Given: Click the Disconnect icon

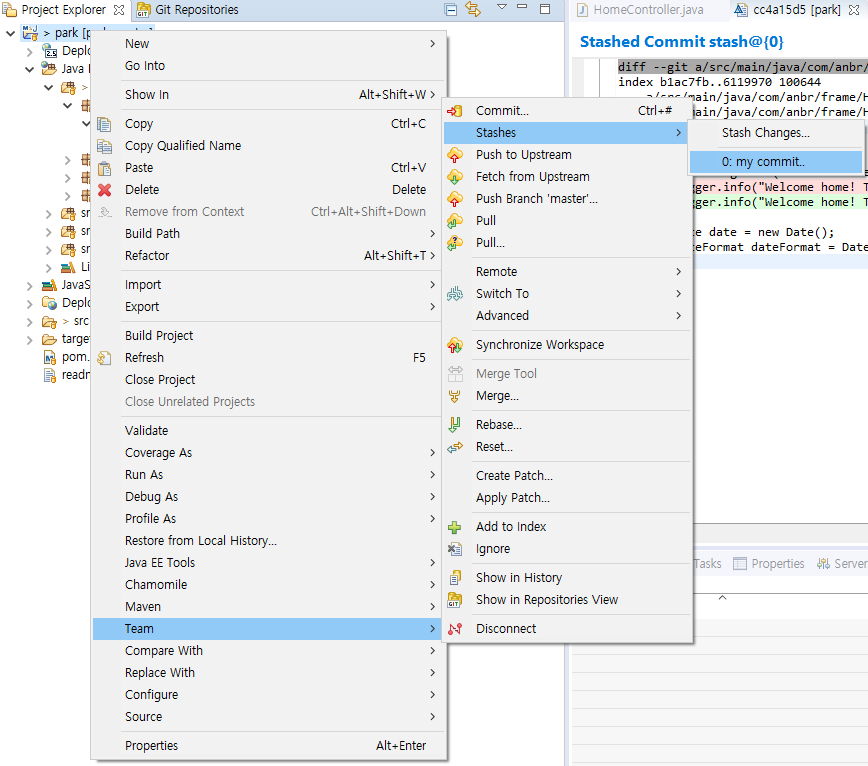Looking at the screenshot, I should 455,629.
